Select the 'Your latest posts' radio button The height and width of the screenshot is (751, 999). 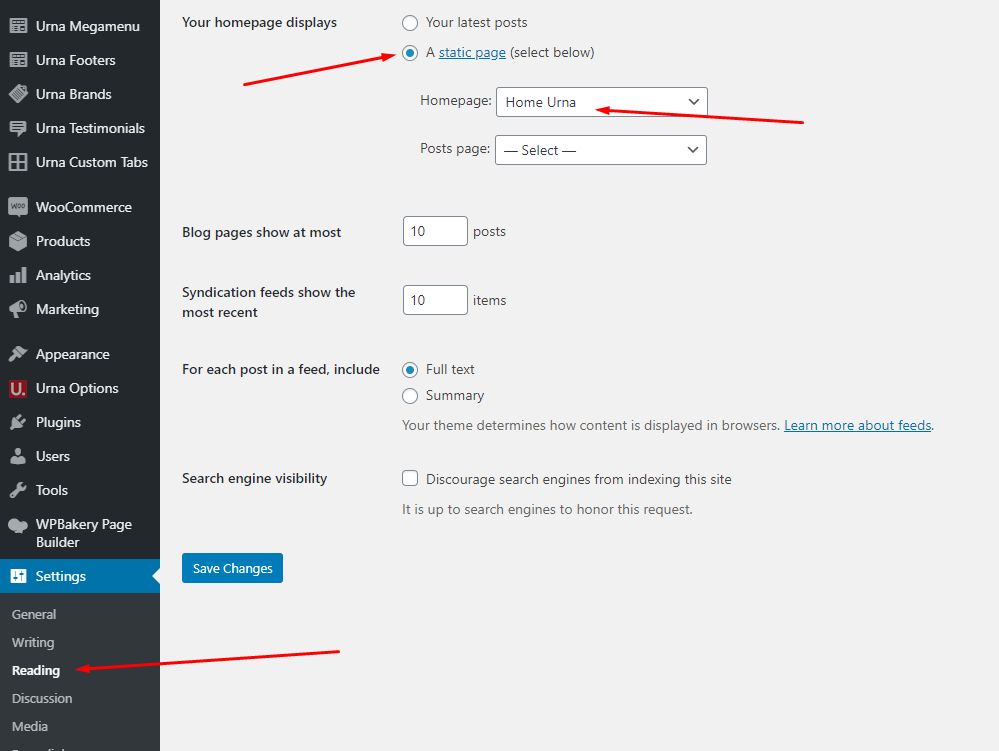[x=410, y=23]
